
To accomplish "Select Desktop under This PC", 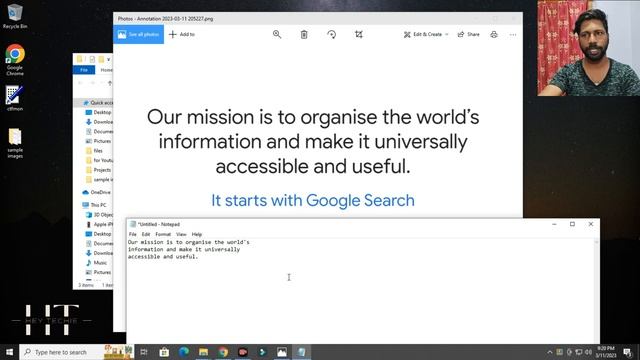I will tap(98, 234).
